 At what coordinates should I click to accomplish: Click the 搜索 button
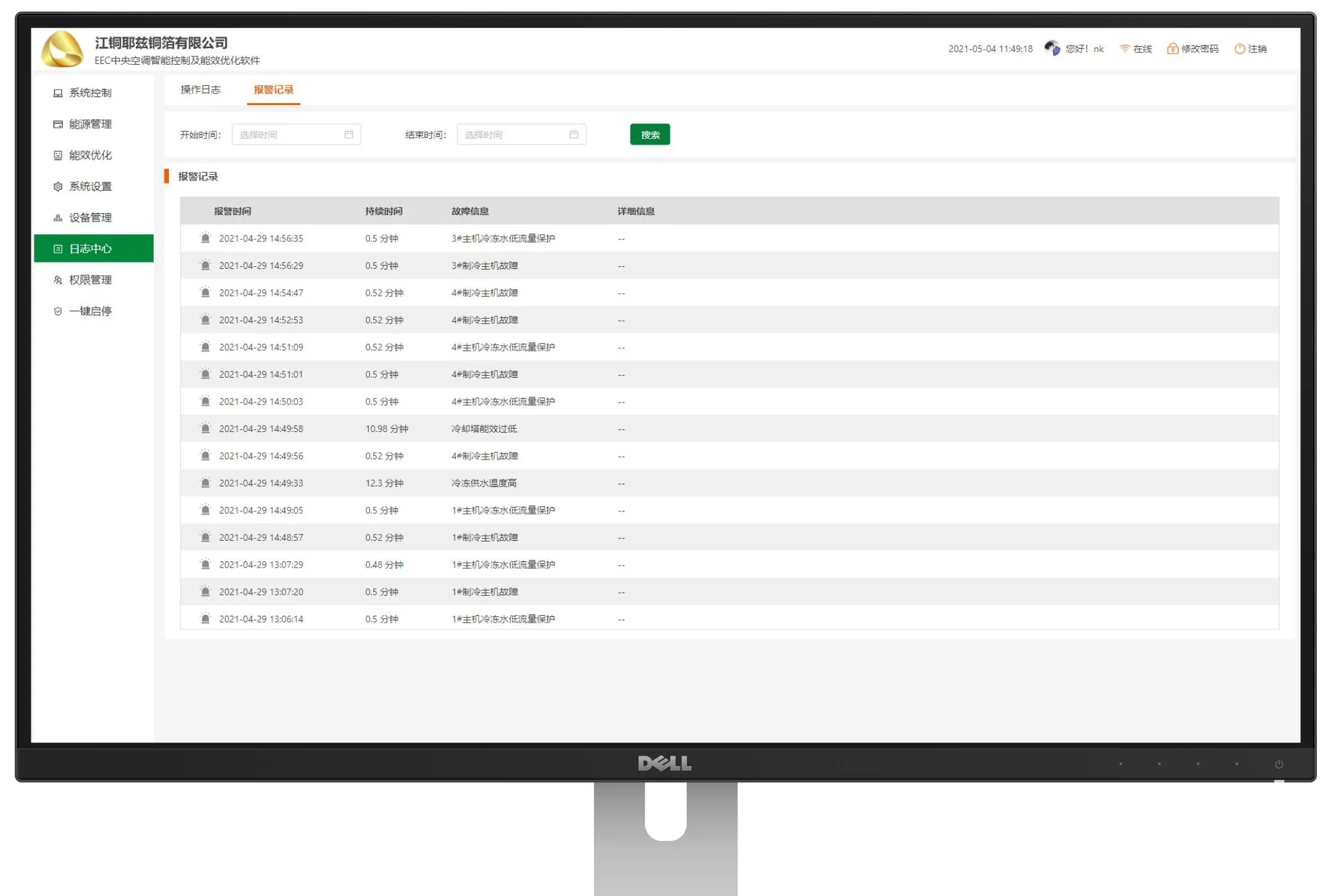(x=649, y=134)
